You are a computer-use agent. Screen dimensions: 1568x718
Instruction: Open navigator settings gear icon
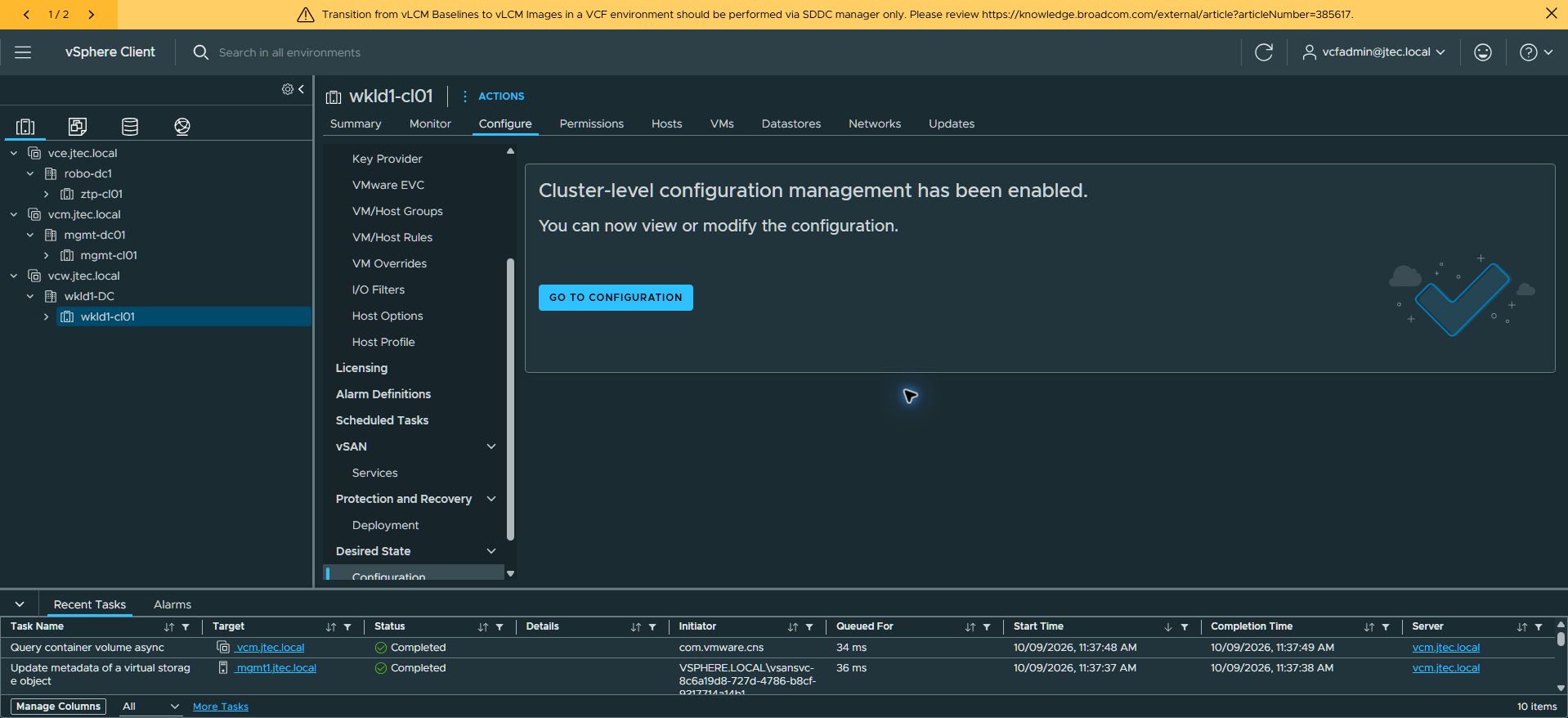tap(288, 89)
